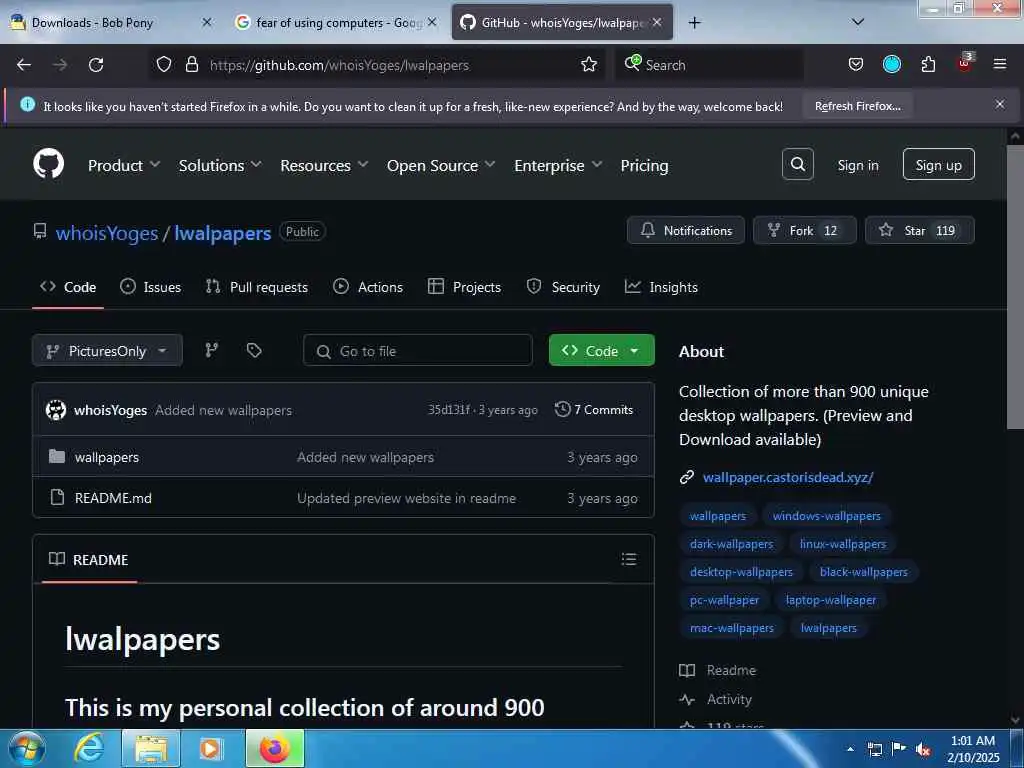The image size is (1024, 768).
Task: Click the Notifications button
Action: [686, 231]
